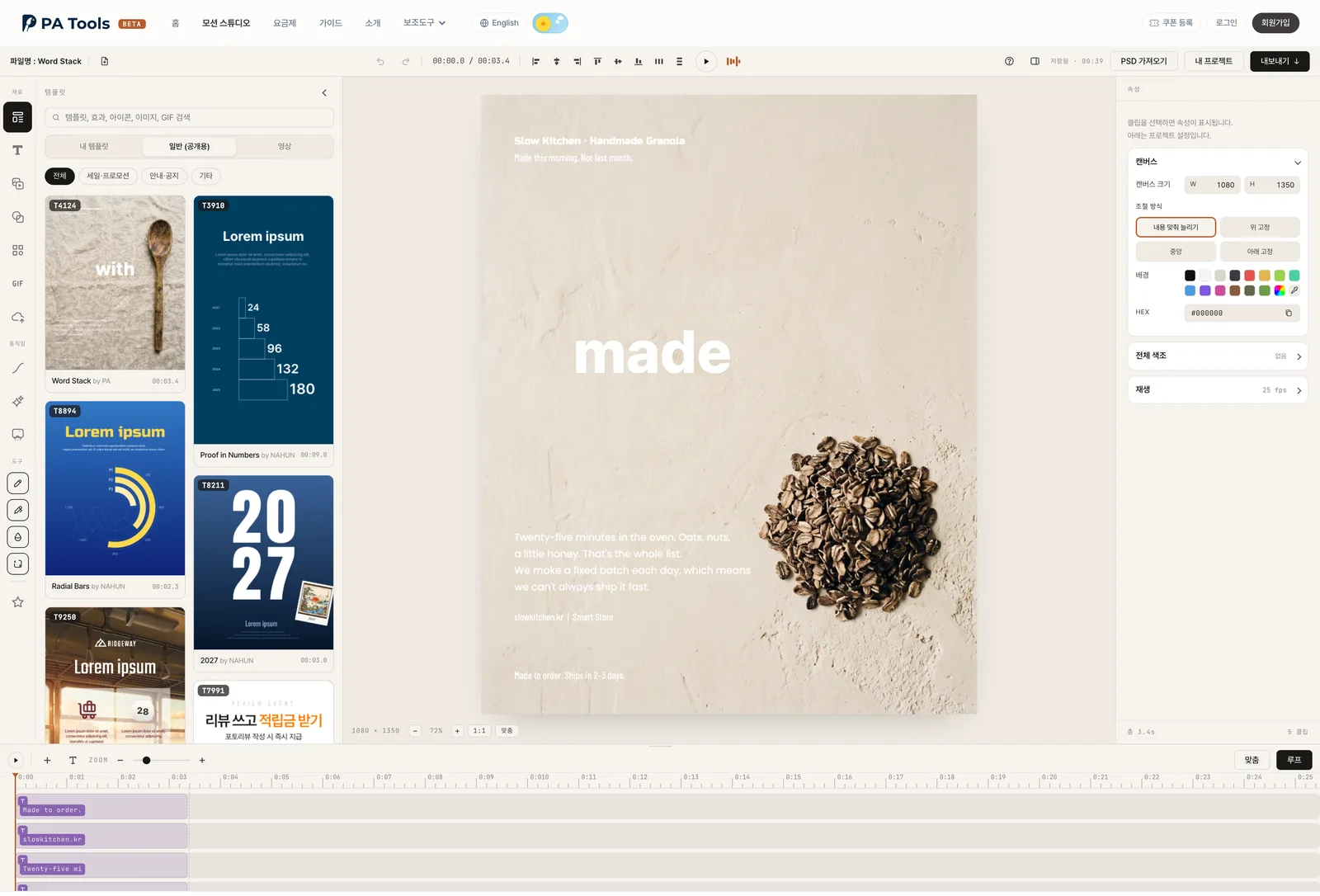This screenshot has width=1320, height=896.
Task: Open the help question mark icon
Action: 1009,61
